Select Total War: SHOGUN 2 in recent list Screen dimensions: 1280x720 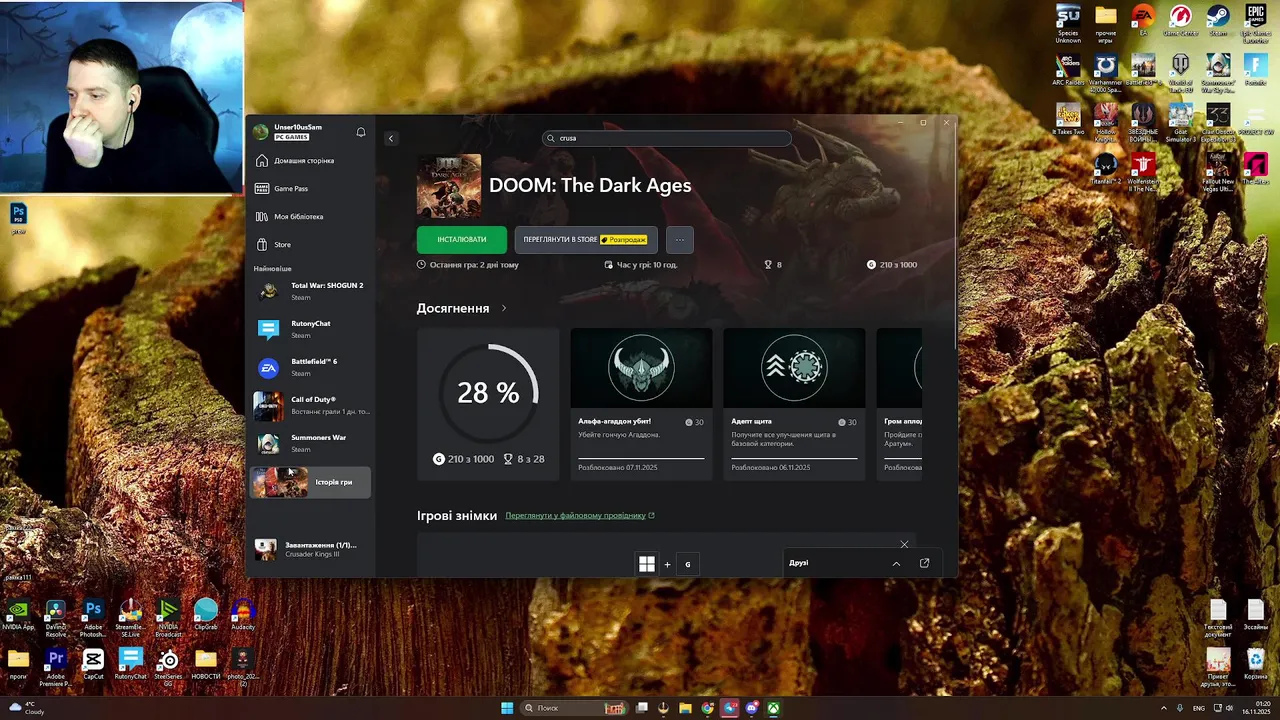pyautogui.click(x=310, y=291)
